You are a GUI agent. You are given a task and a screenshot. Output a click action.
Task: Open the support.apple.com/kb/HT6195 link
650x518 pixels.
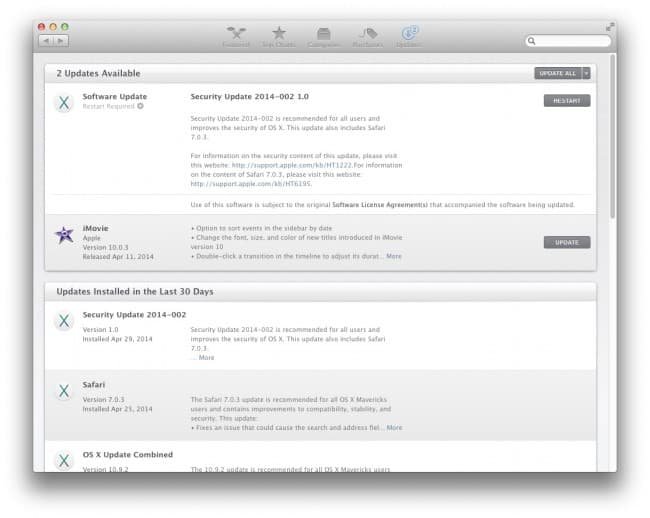(250, 184)
